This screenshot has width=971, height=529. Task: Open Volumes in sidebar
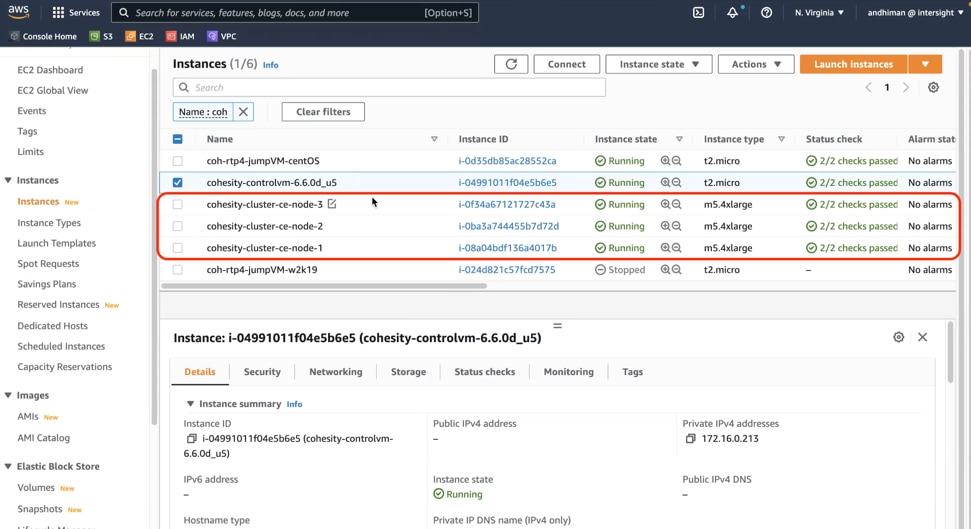(36, 487)
